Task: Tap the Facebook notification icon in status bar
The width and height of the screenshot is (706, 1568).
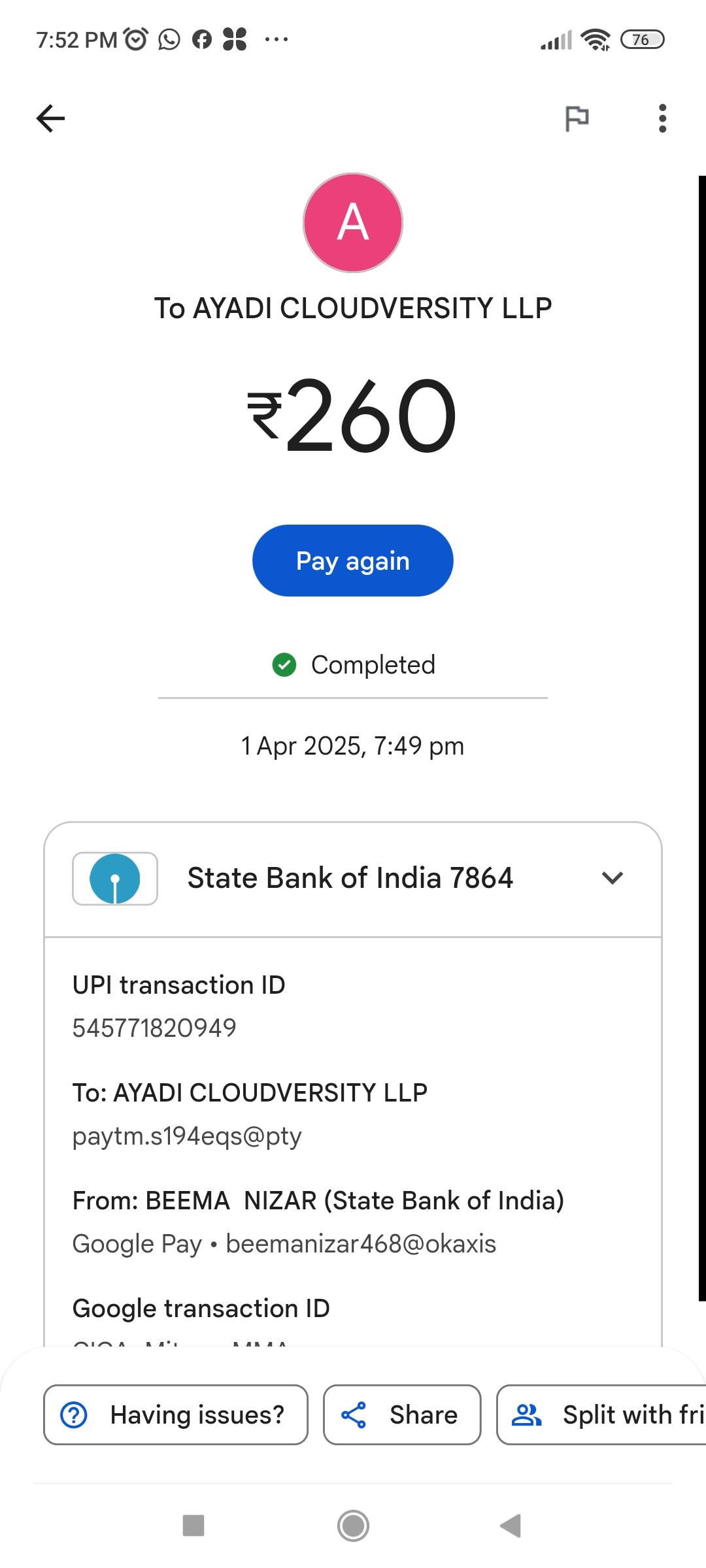Action: click(x=202, y=40)
